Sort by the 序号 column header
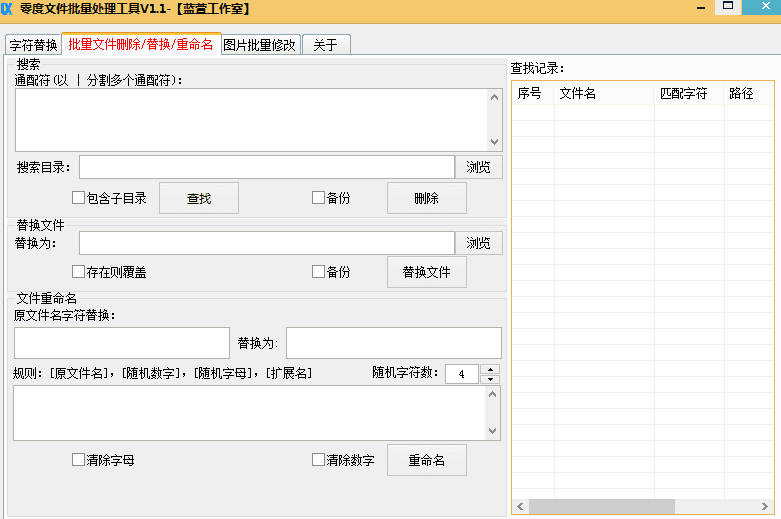781x519 pixels. (533, 93)
